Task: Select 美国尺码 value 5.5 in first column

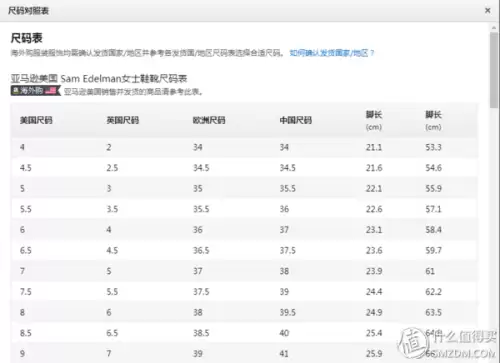Action: (26, 209)
